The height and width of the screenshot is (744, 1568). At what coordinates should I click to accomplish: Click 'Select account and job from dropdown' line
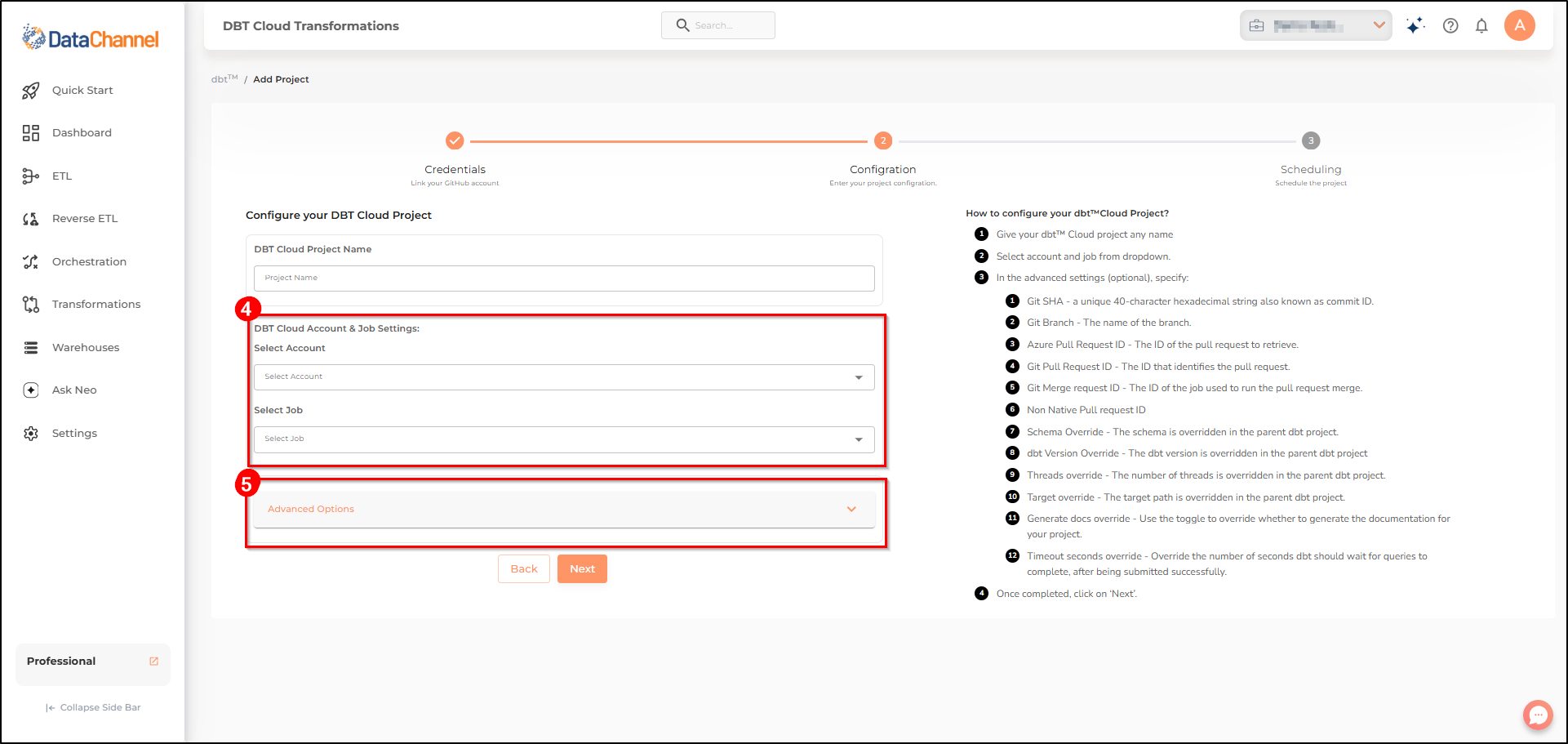coord(1083,256)
